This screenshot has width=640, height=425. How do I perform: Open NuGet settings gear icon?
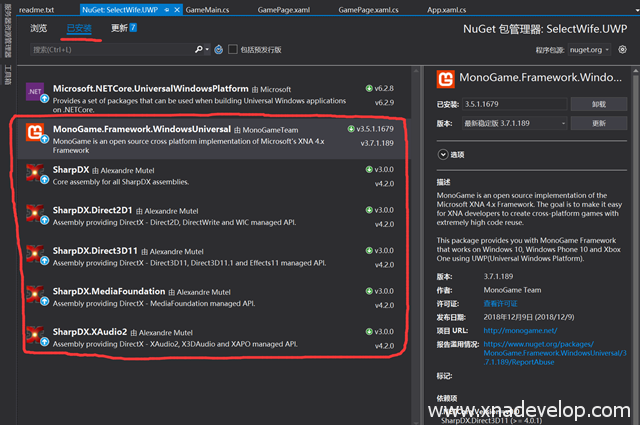623,48
